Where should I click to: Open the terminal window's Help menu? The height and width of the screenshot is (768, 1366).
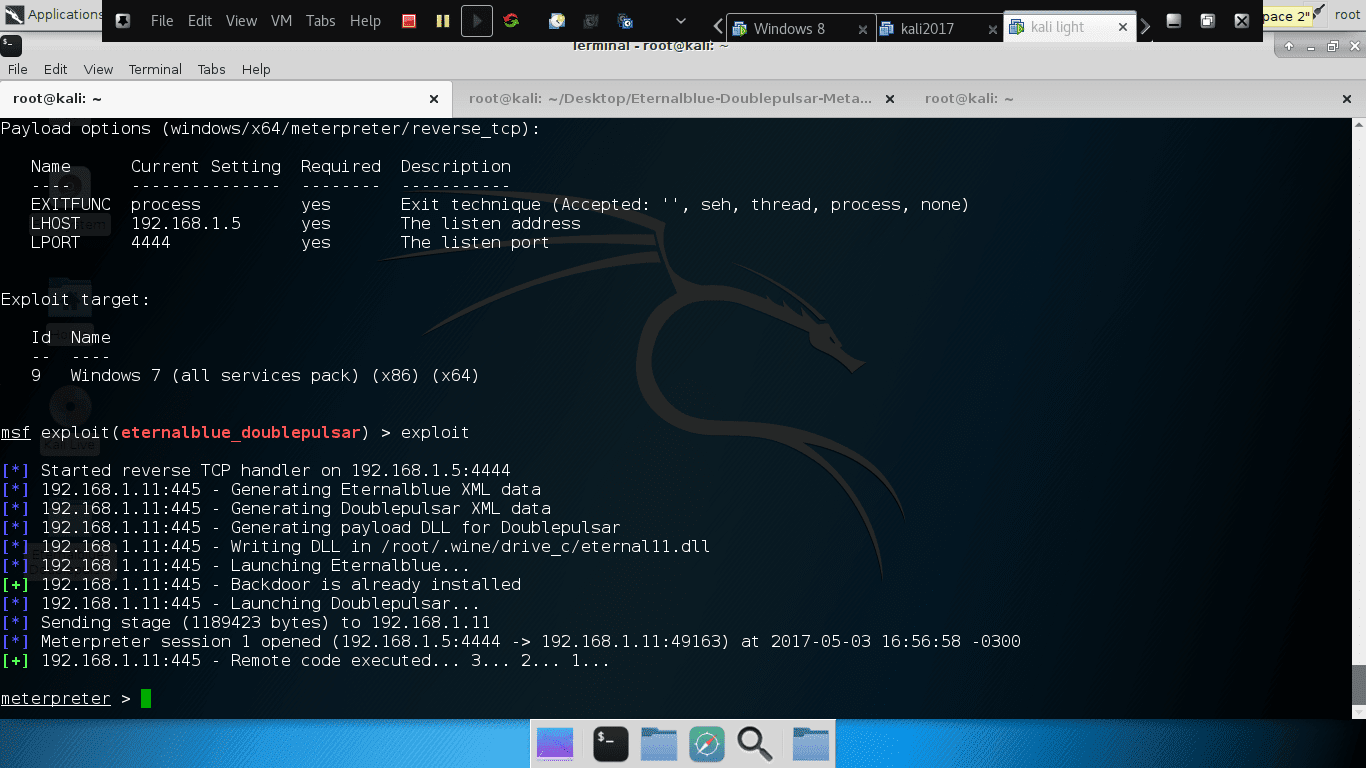pyautogui.click(x=256, y=69)
